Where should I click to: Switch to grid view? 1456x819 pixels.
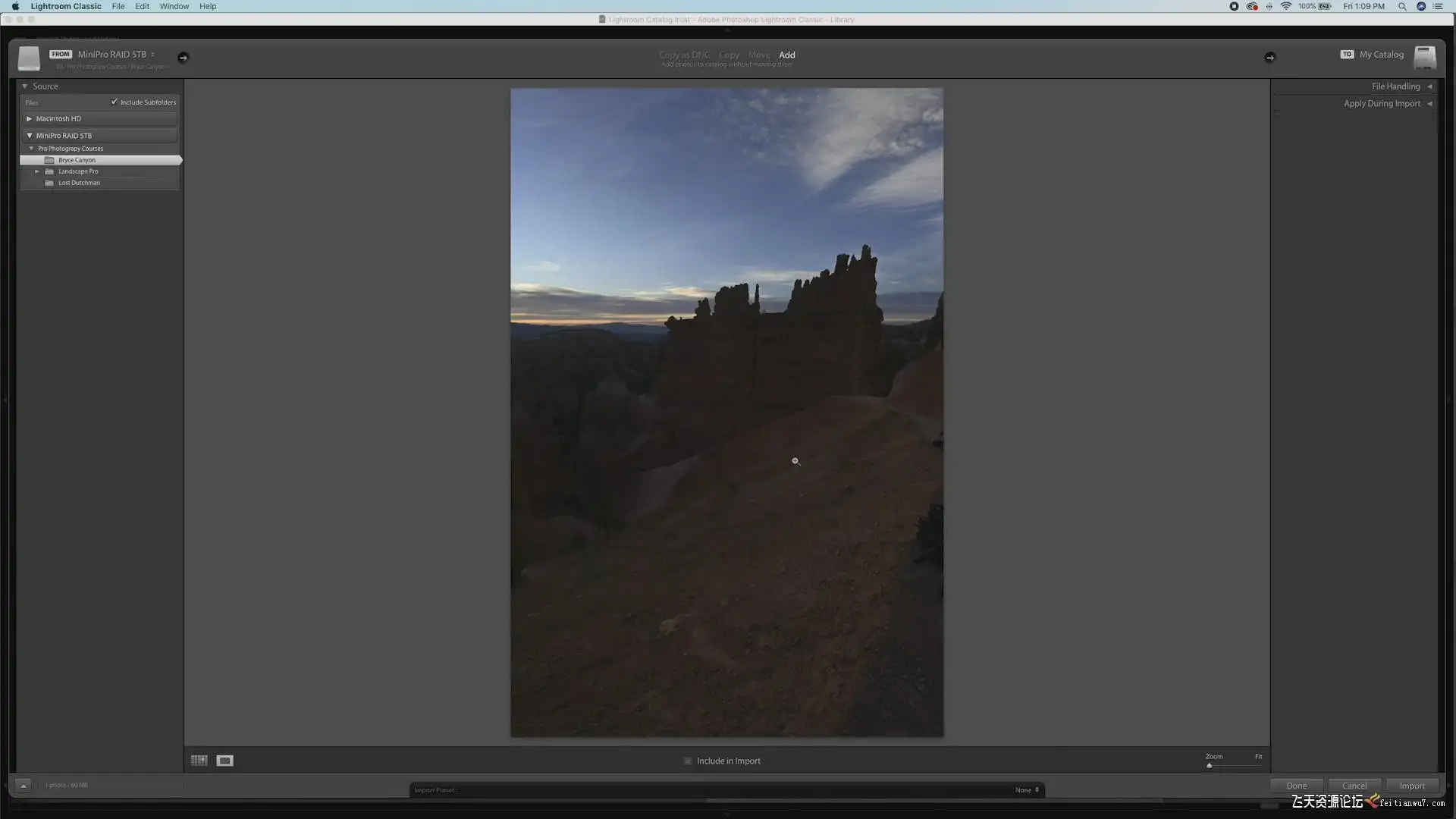pyautogui.click(x=199, y=761)
